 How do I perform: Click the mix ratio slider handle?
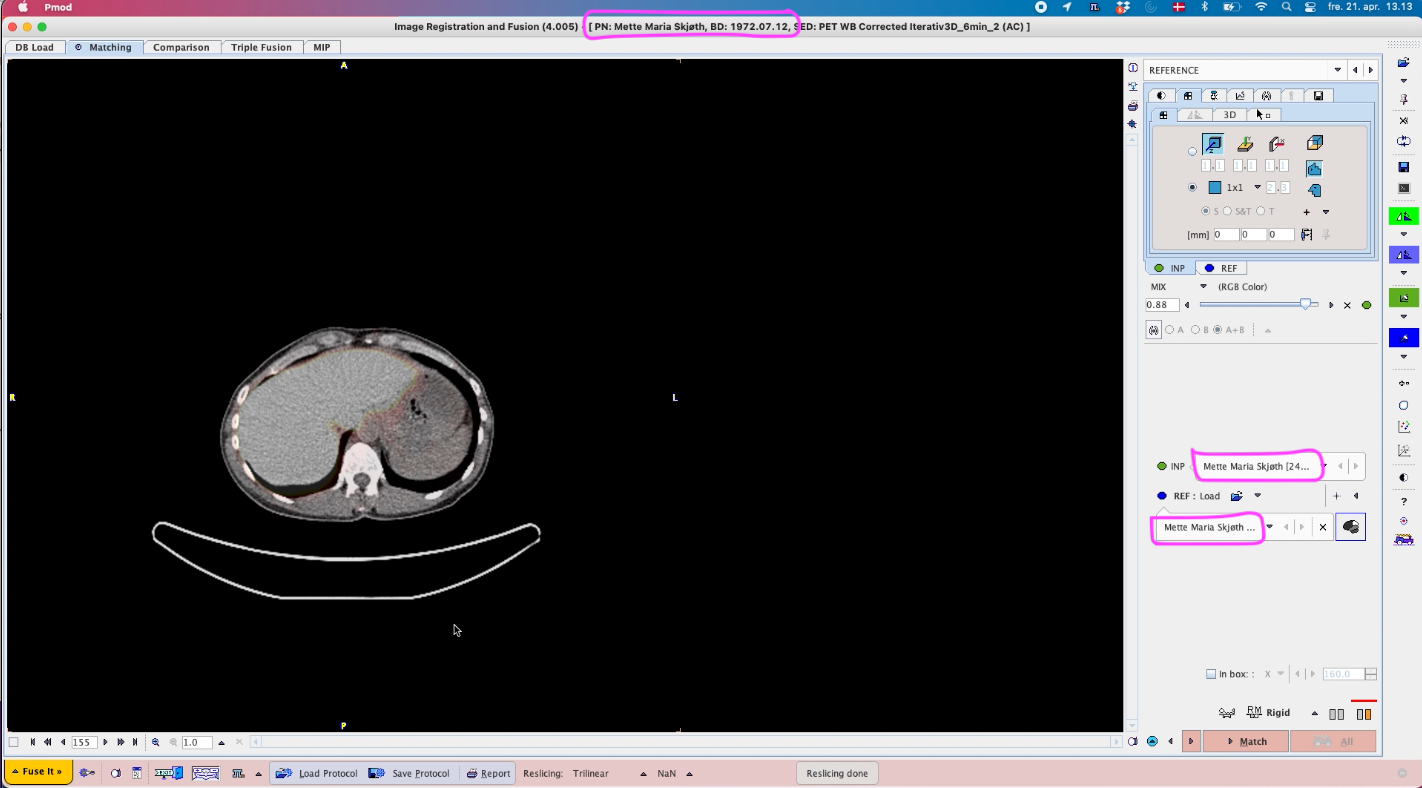[x=1305, y=304]
